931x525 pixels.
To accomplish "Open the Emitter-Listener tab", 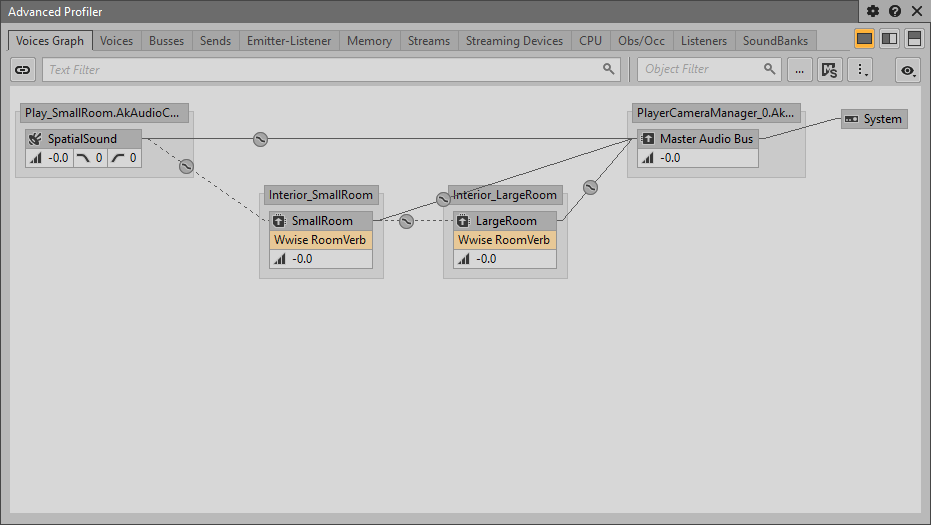I will (x=289, y=41).
